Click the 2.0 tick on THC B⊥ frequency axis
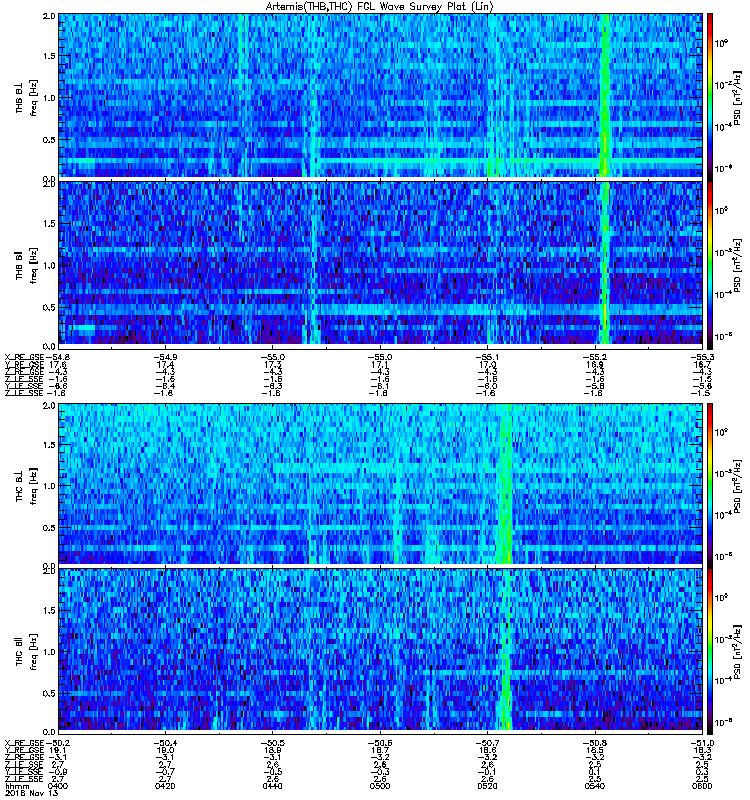This screenshot has height=800, width=750. 49,406
